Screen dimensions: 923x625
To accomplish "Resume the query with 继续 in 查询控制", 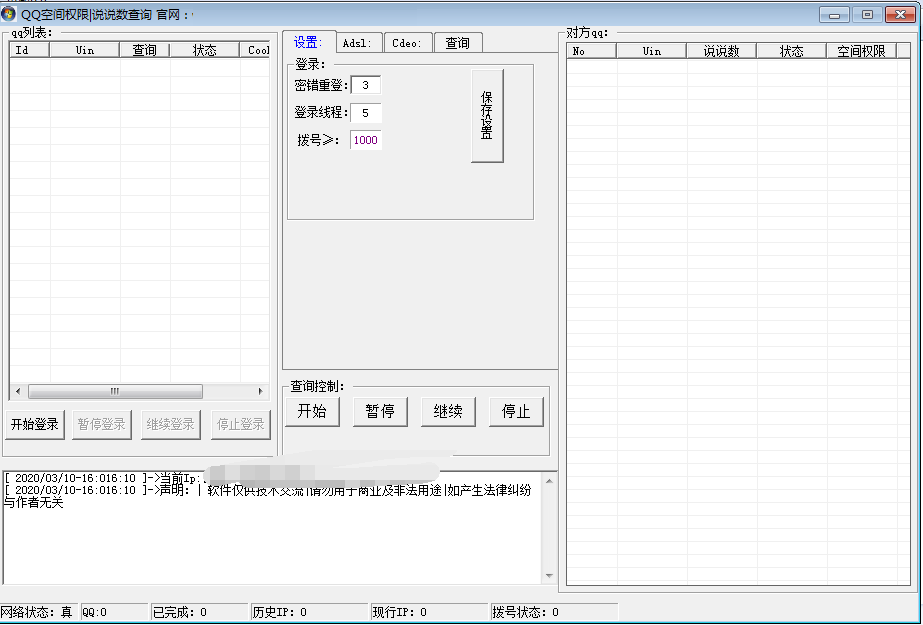I will pos(449,411).
